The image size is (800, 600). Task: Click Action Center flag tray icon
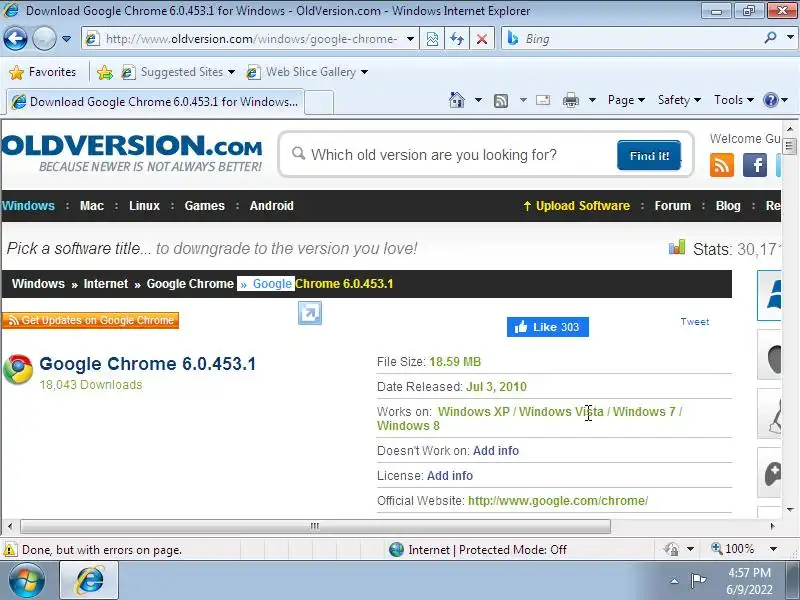698,581
